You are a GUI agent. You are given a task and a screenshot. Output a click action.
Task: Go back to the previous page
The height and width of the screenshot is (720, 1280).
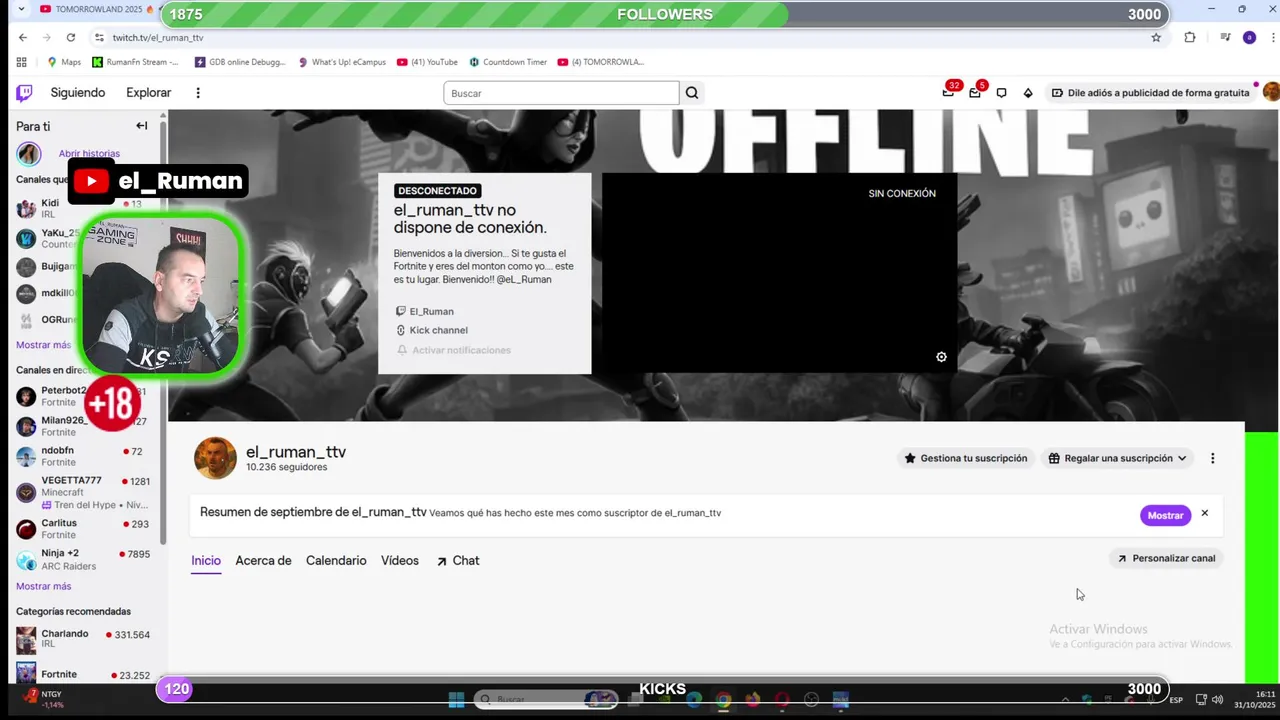(23, 38)
